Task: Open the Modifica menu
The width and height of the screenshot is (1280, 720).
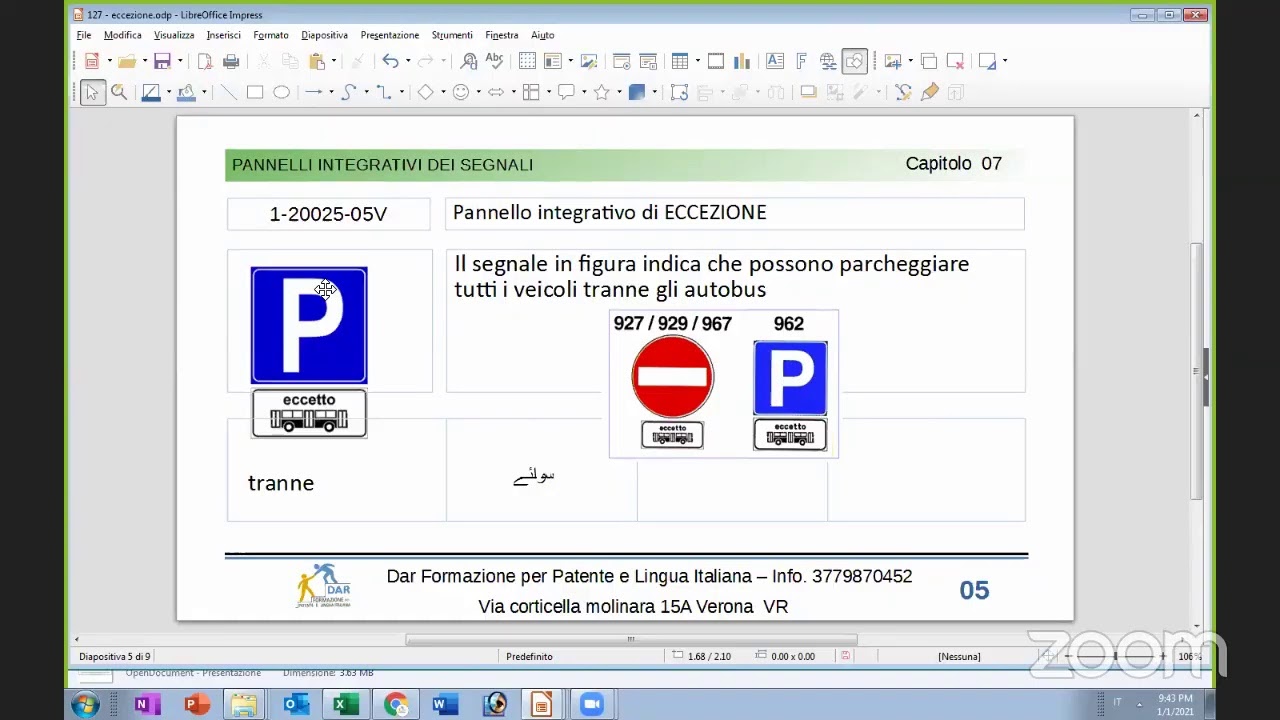Action: tap(123, 35)
